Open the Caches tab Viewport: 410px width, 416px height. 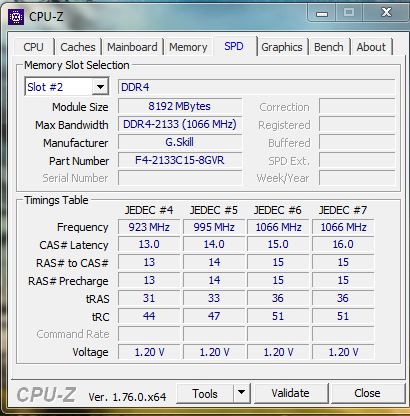[78, 47]
